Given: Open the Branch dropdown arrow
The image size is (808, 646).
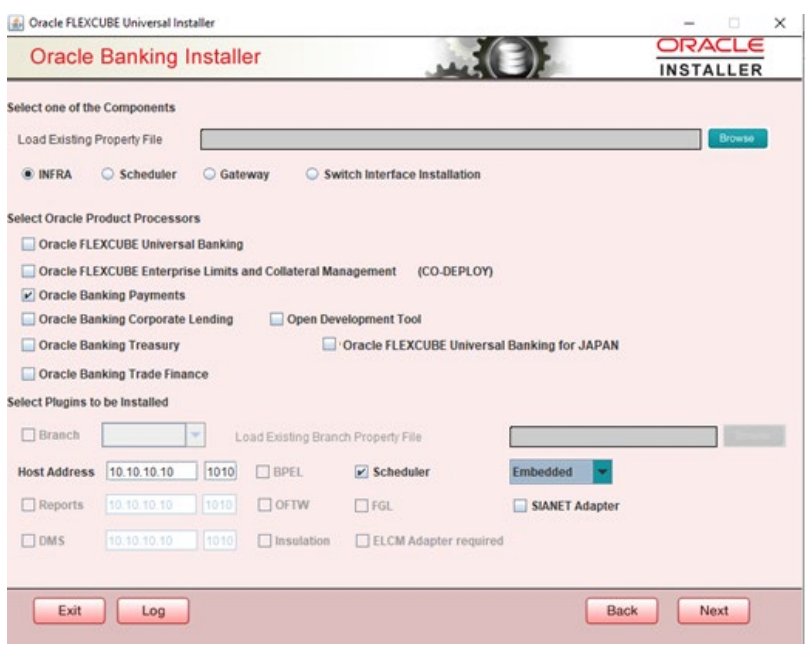Looking at the screenshot, I should coord(195,435).
